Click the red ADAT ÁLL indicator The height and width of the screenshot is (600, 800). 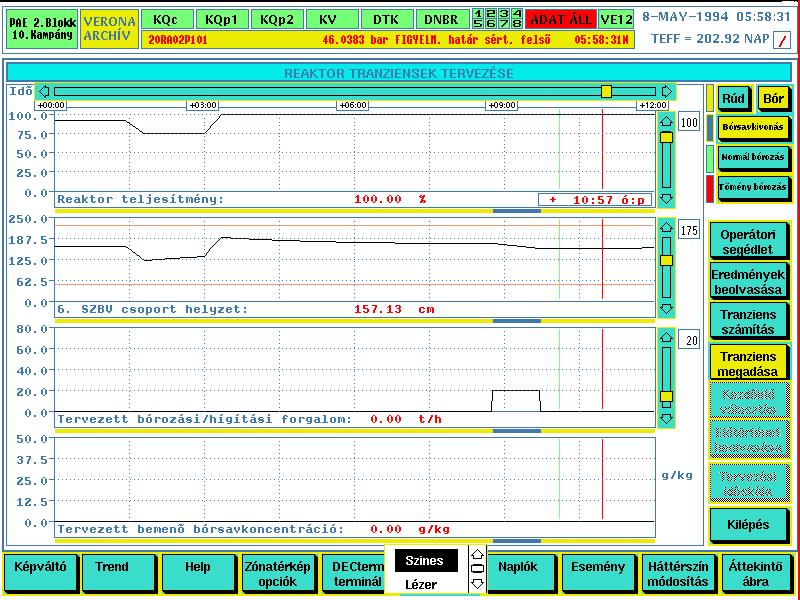(561, 19)
